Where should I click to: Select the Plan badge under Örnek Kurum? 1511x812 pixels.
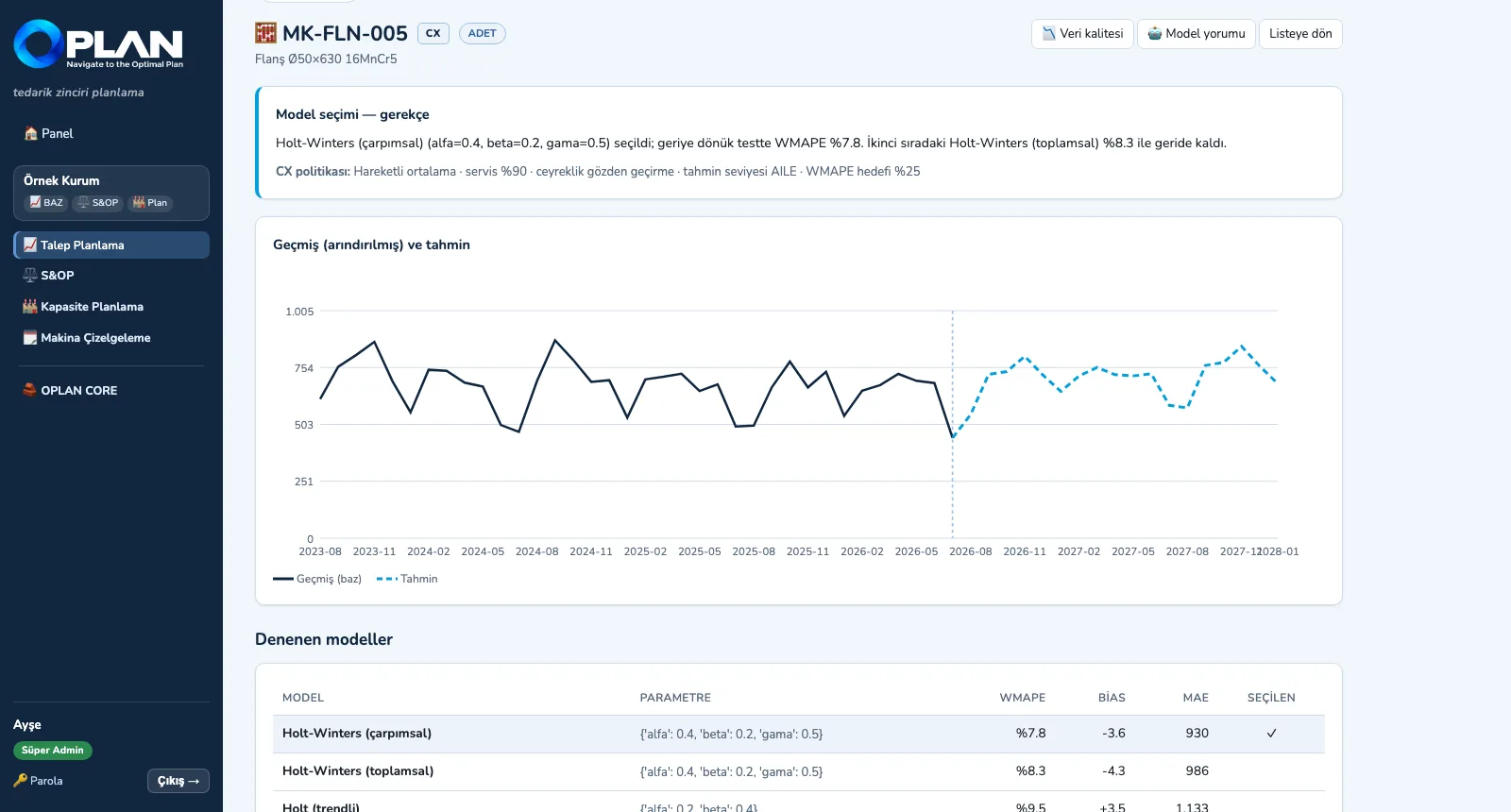pos(150,202)
